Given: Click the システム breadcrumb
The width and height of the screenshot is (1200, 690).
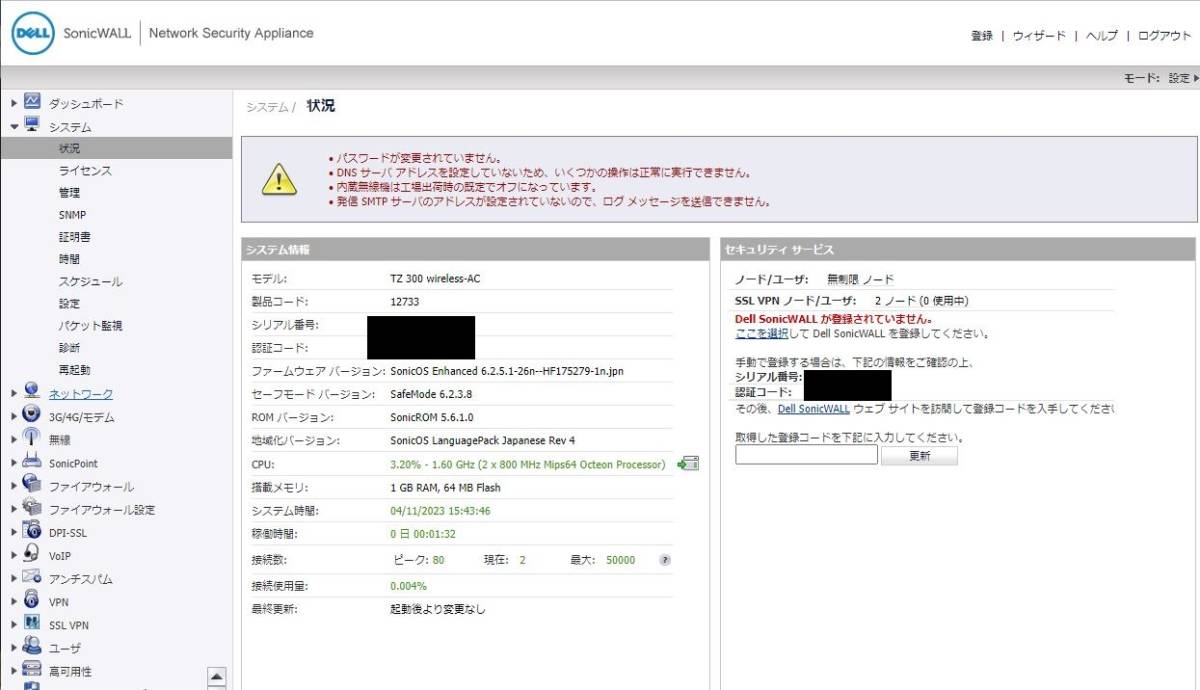Looking at the screenshot, I should coord(267,107).
